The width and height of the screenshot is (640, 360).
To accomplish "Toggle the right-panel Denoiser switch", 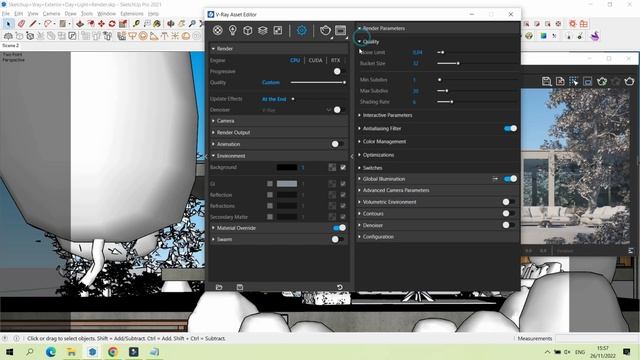I will (508, 225).
